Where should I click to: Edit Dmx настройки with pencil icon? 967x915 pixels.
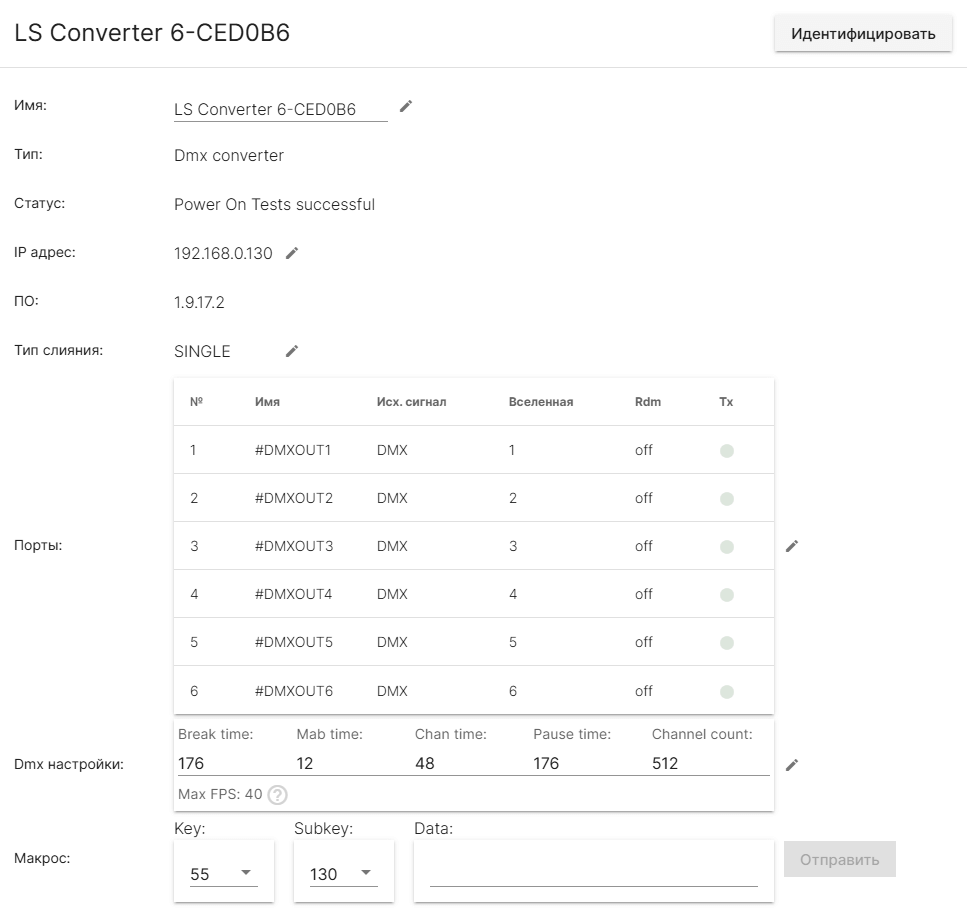(x=792, y=765)
